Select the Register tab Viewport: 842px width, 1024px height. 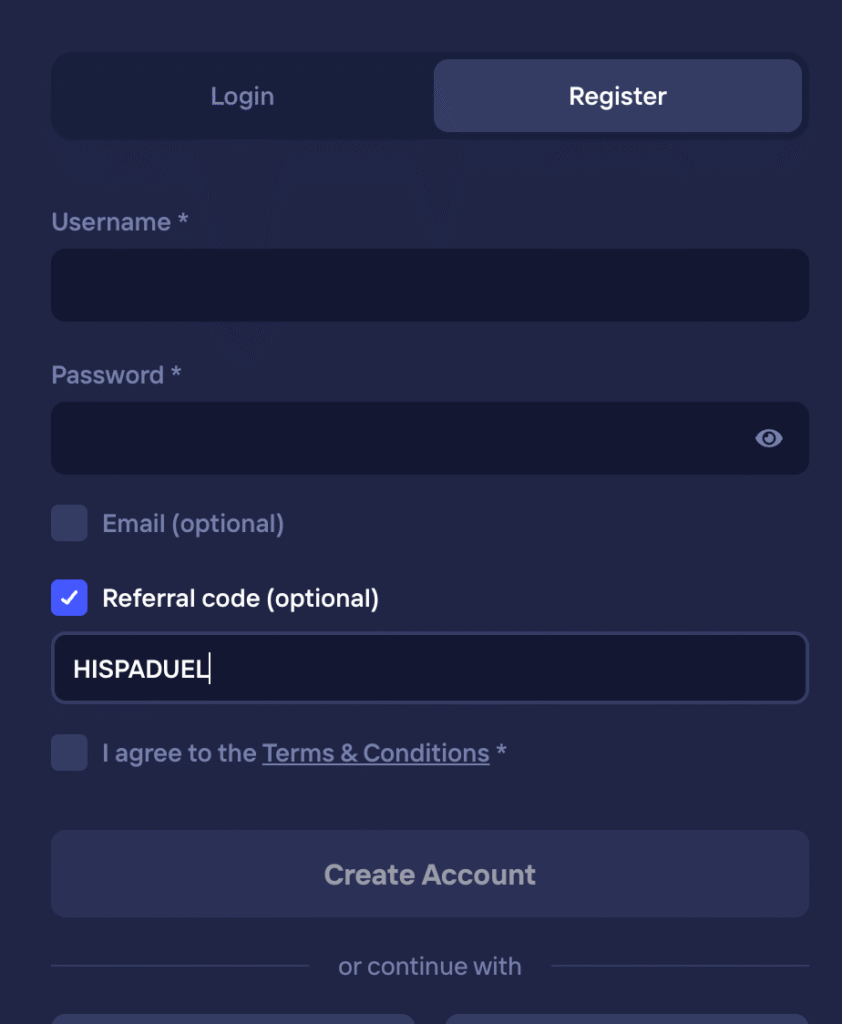(617, 96)
